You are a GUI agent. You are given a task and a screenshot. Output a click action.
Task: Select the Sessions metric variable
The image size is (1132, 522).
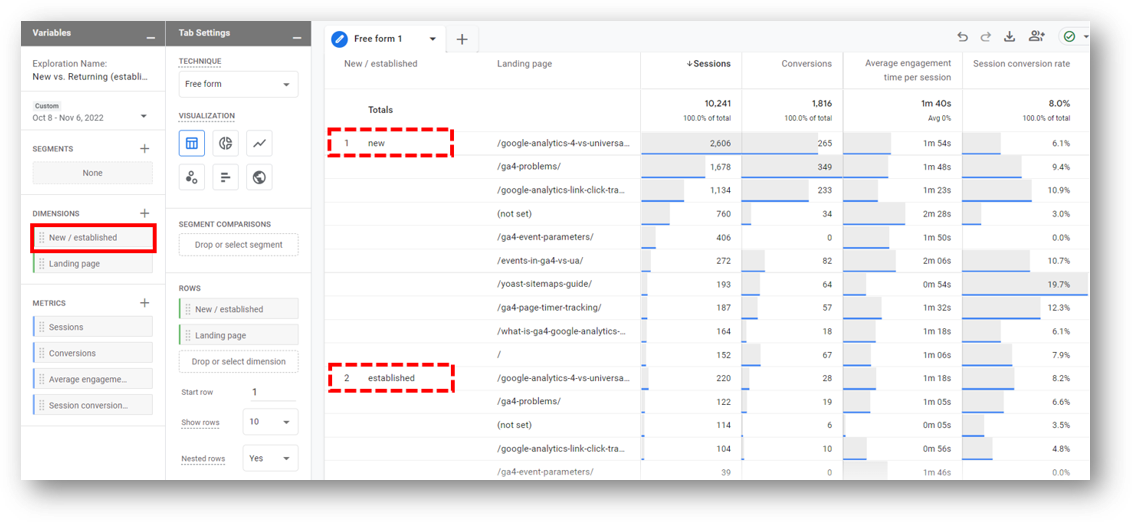(93, 327)
